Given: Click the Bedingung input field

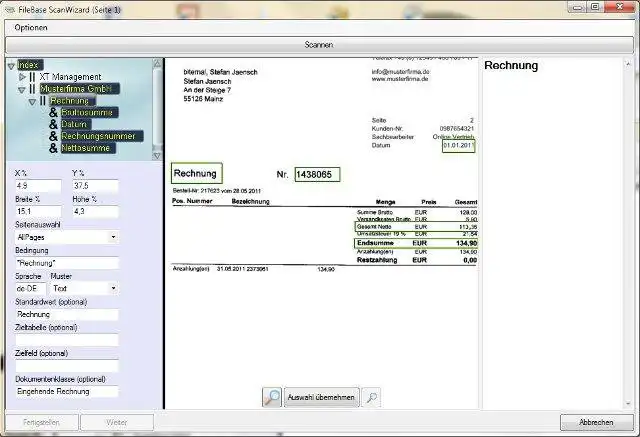Looking at the screenshot, I should coord(67,263).
